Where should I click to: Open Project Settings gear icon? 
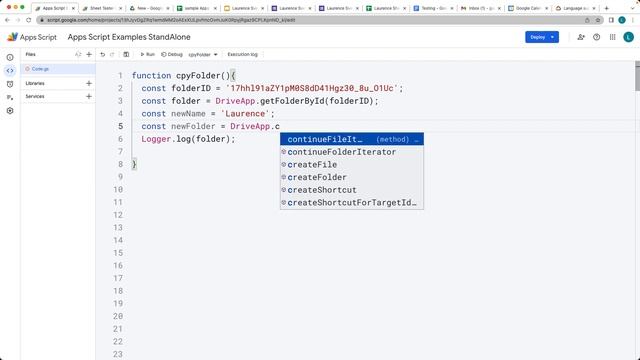(x=10, y=111)
